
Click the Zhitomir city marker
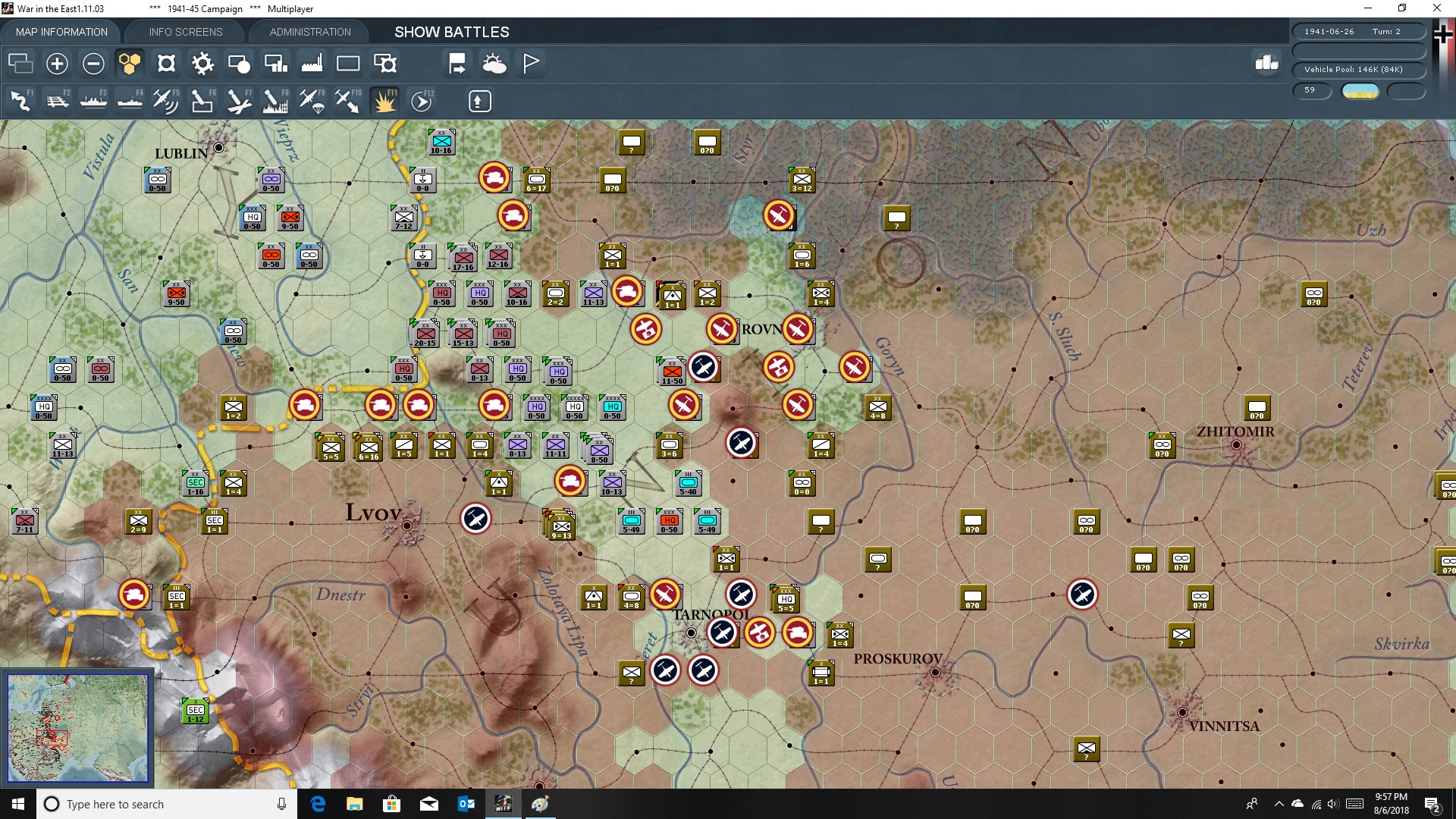tap(1236, 445)
